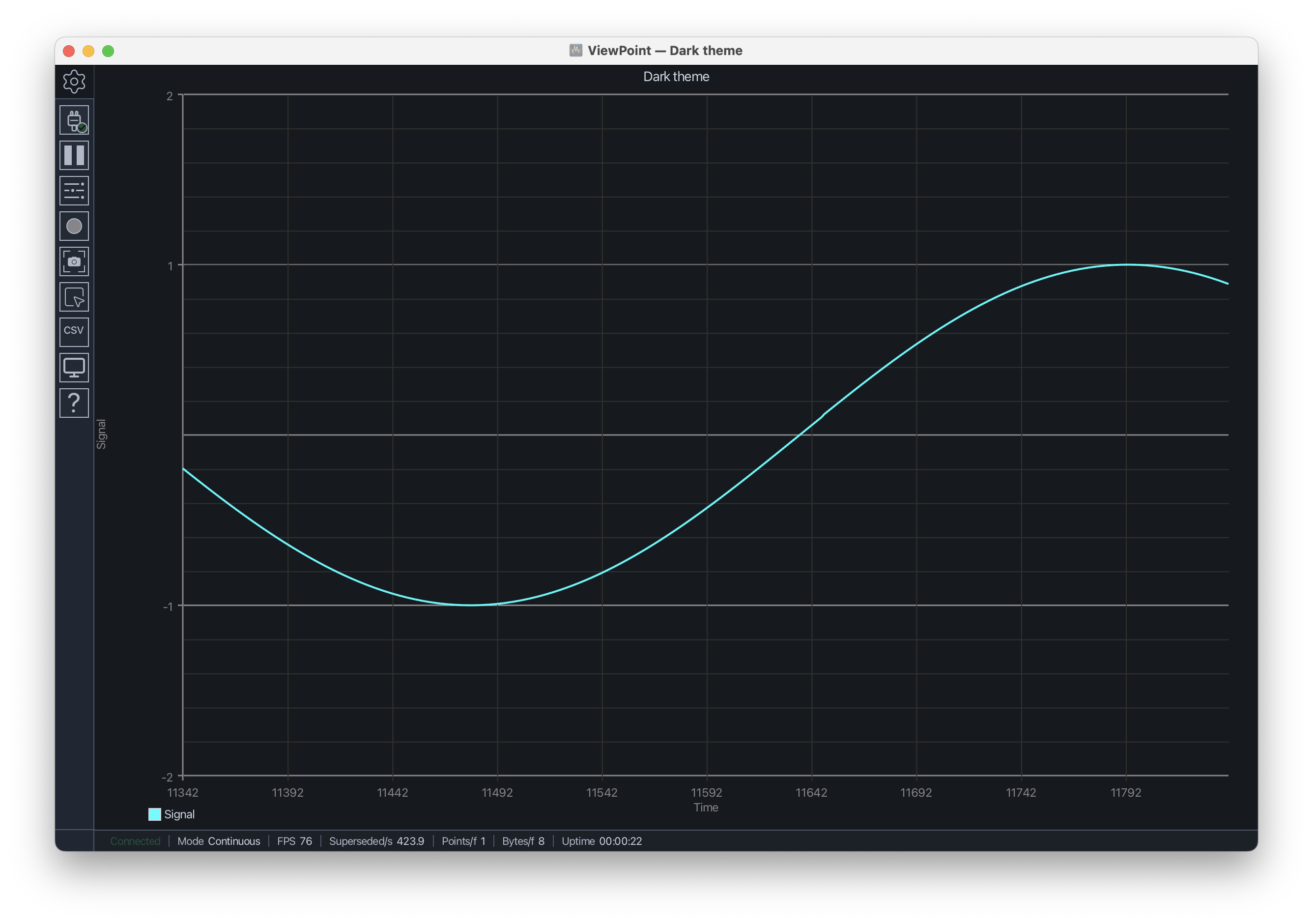Open help with the question mark
Image resolution: width=1313 pixels, height=924 pixels.
click(74, 404)
